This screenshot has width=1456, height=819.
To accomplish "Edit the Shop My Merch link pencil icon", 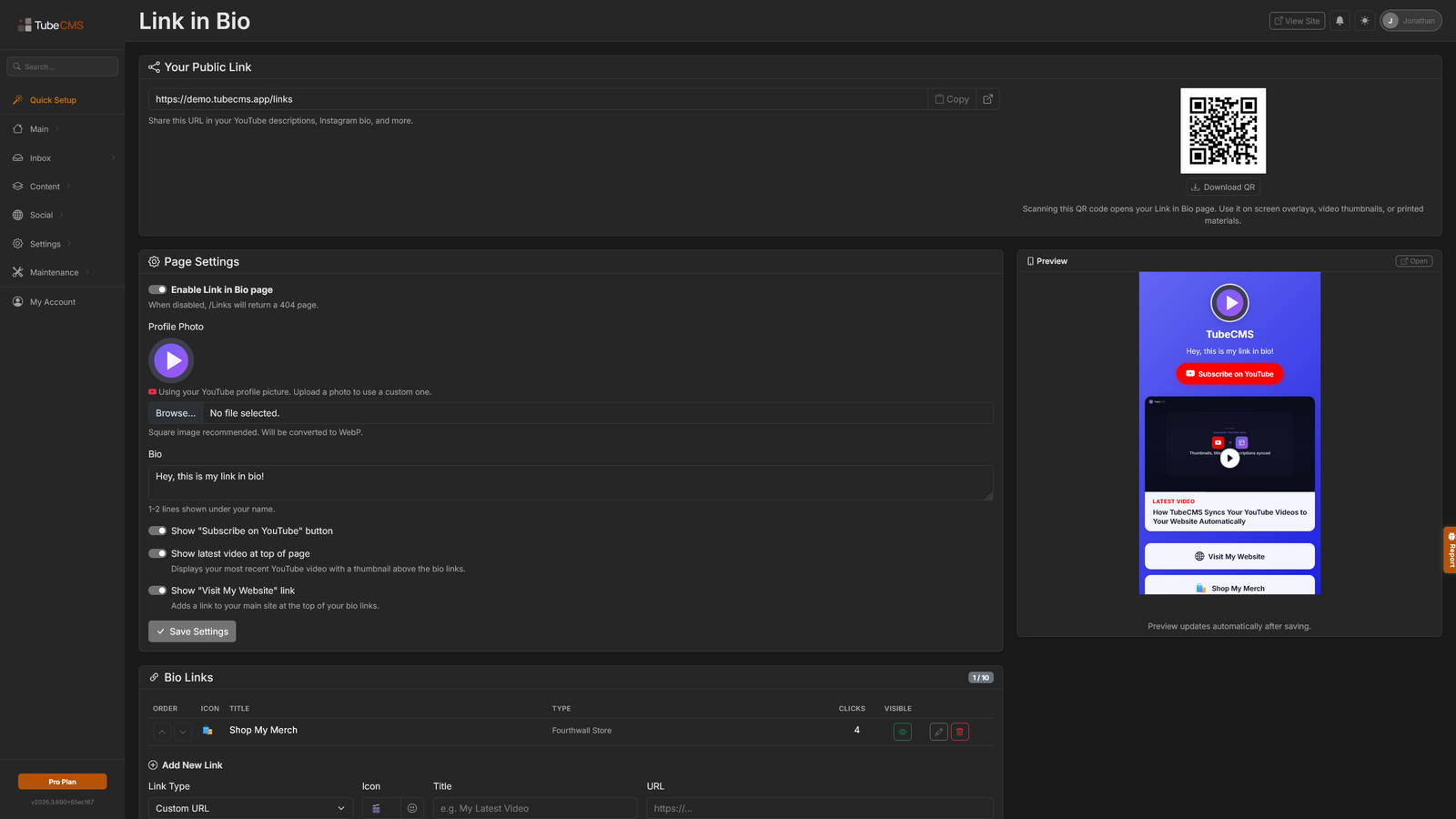I will point(938,731).
